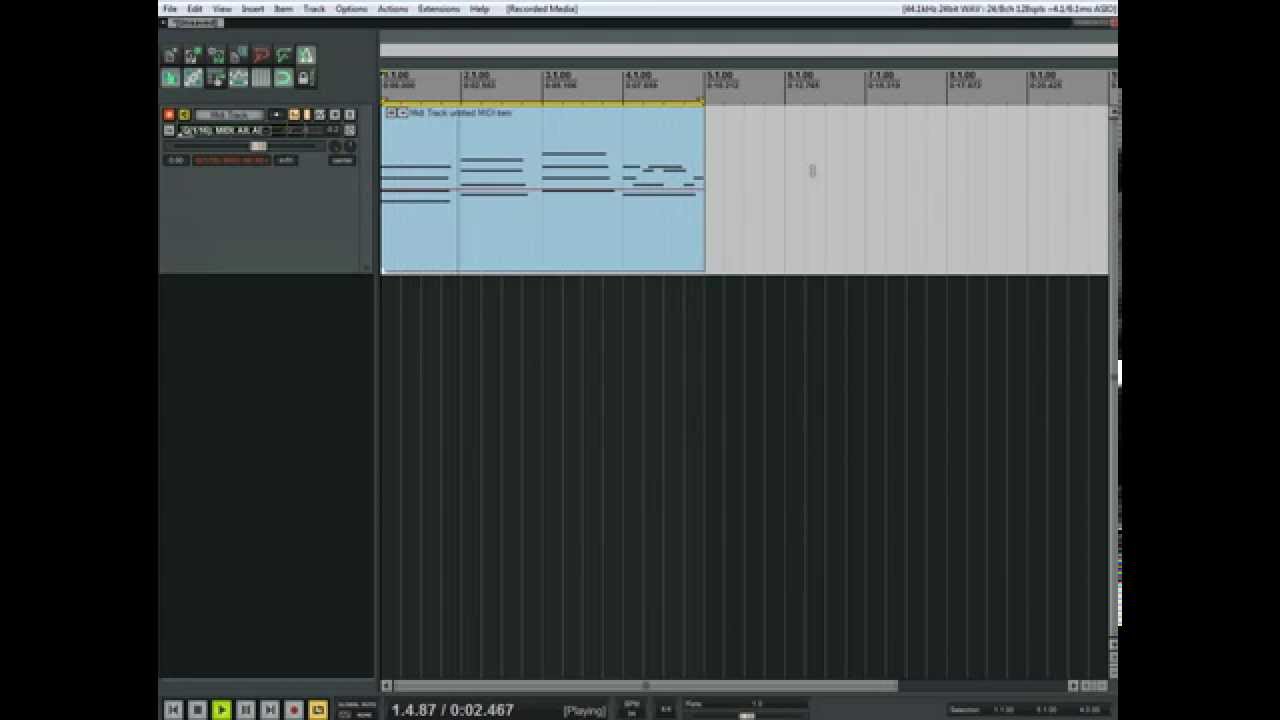Toggle the track's yellow input monitoring button
Screen dimensions: 1280x720
pos(184,115)
